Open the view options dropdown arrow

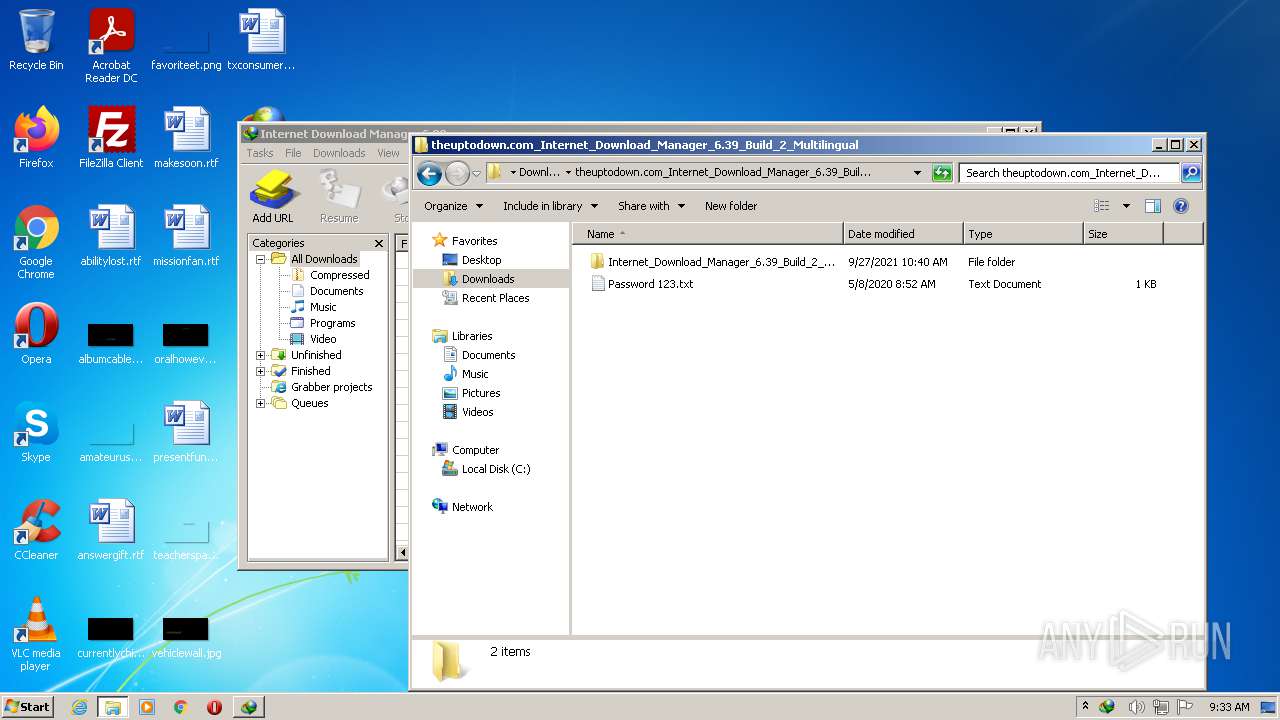1126,206
